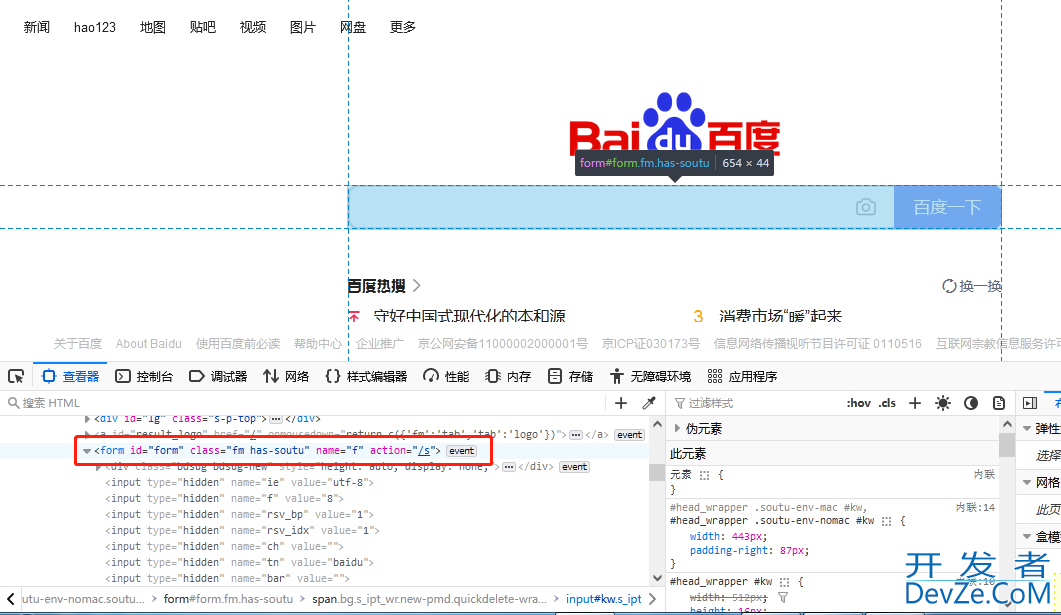Toggle :hov pseudo-class panel

(859, 403)
